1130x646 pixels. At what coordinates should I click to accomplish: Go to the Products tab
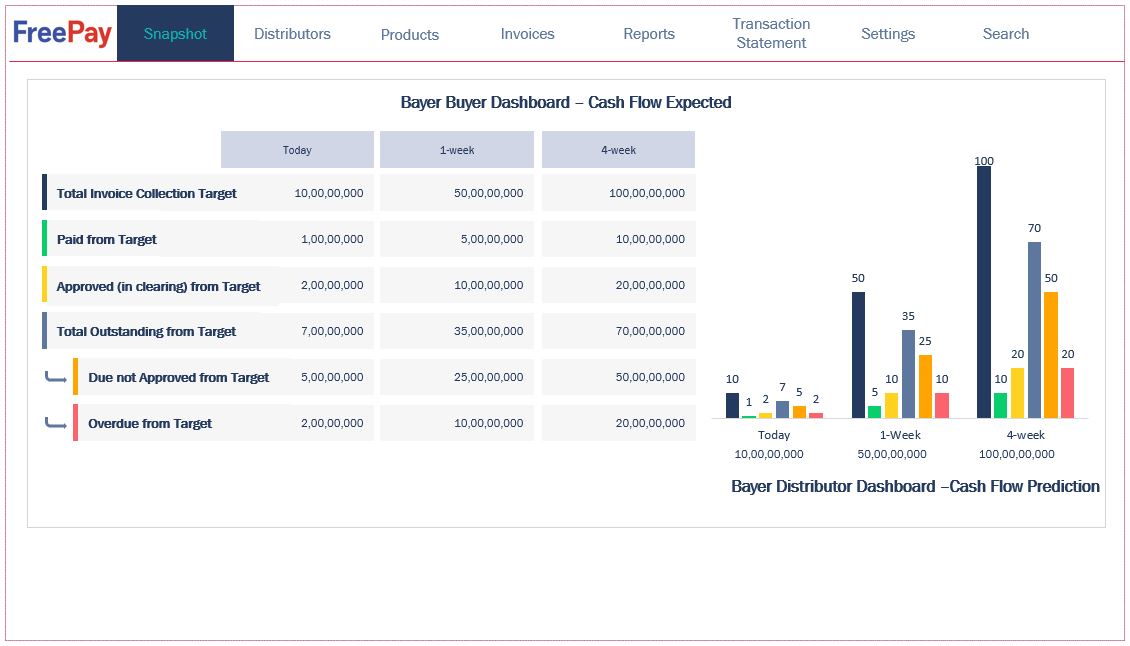pos(410,35)
